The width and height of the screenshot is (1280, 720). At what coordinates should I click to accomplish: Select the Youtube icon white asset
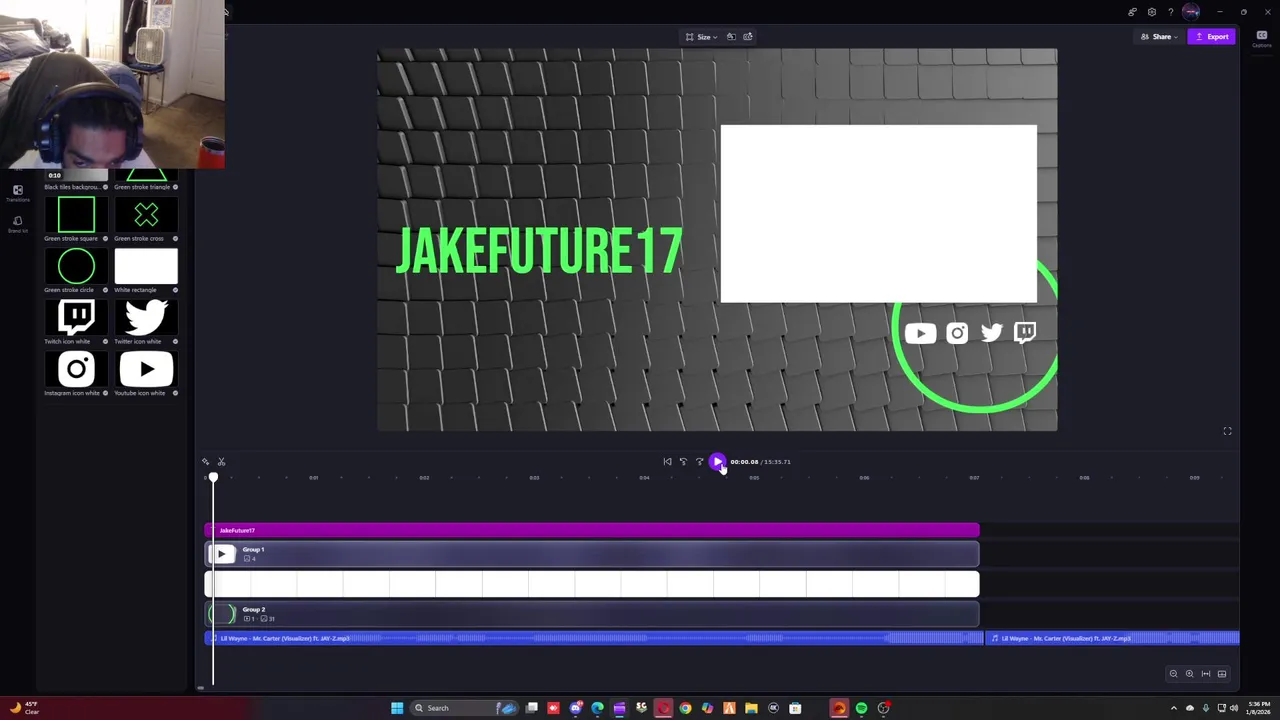pos(146,370)
